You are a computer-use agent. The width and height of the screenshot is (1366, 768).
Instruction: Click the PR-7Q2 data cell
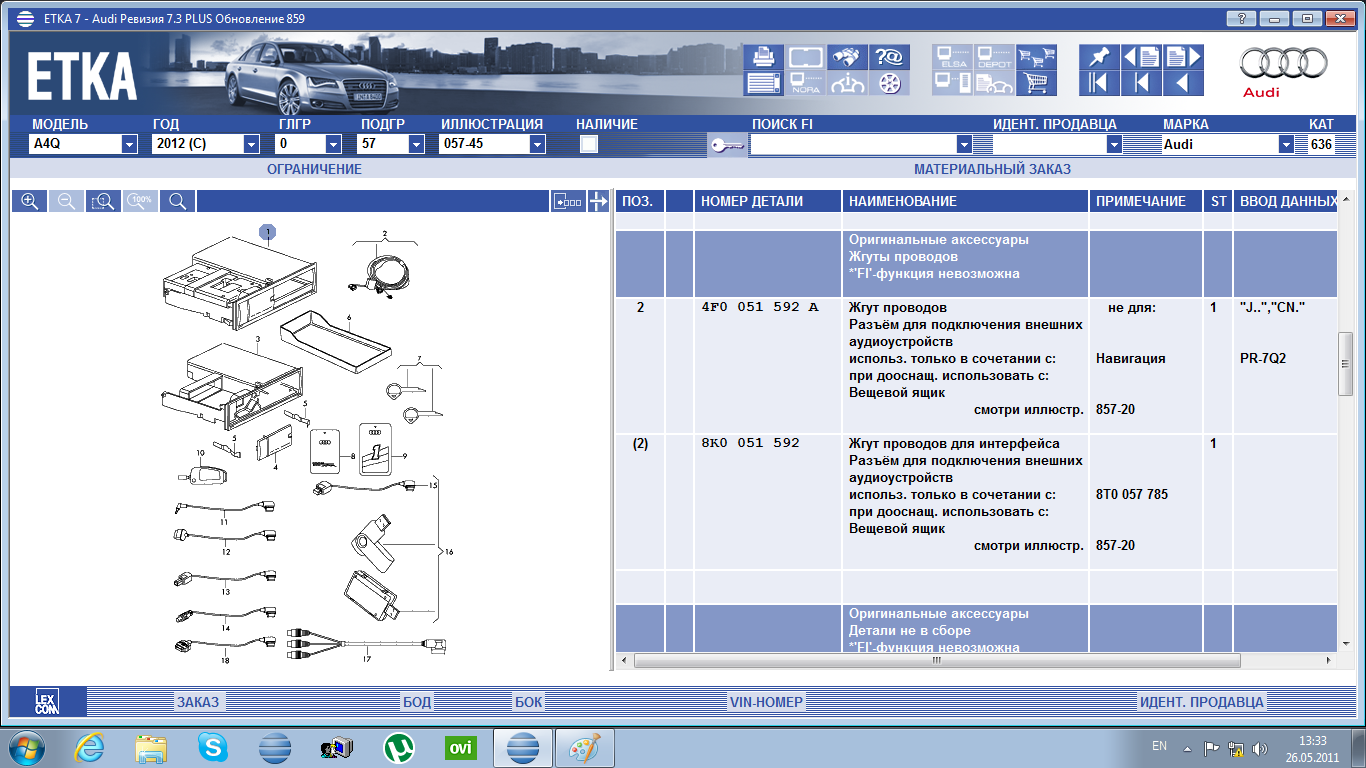[1263, 358]
